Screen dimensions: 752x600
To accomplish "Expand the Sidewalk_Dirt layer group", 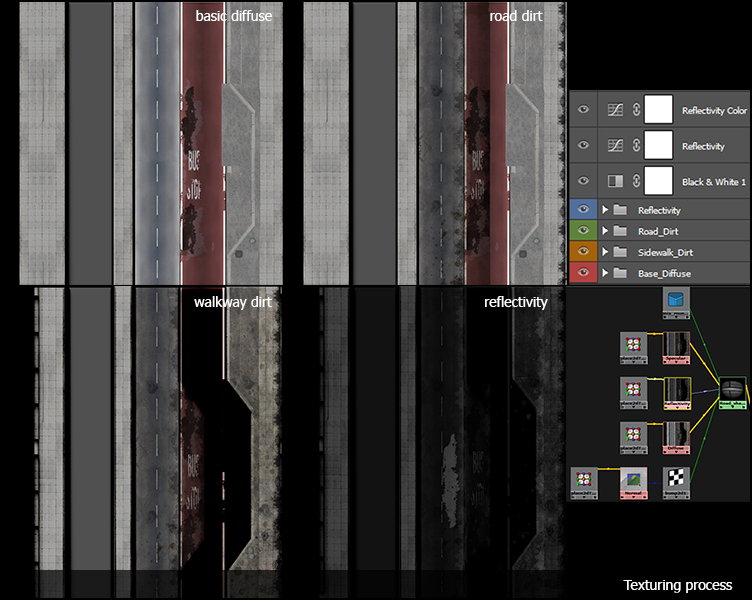I will pos(605,252).
